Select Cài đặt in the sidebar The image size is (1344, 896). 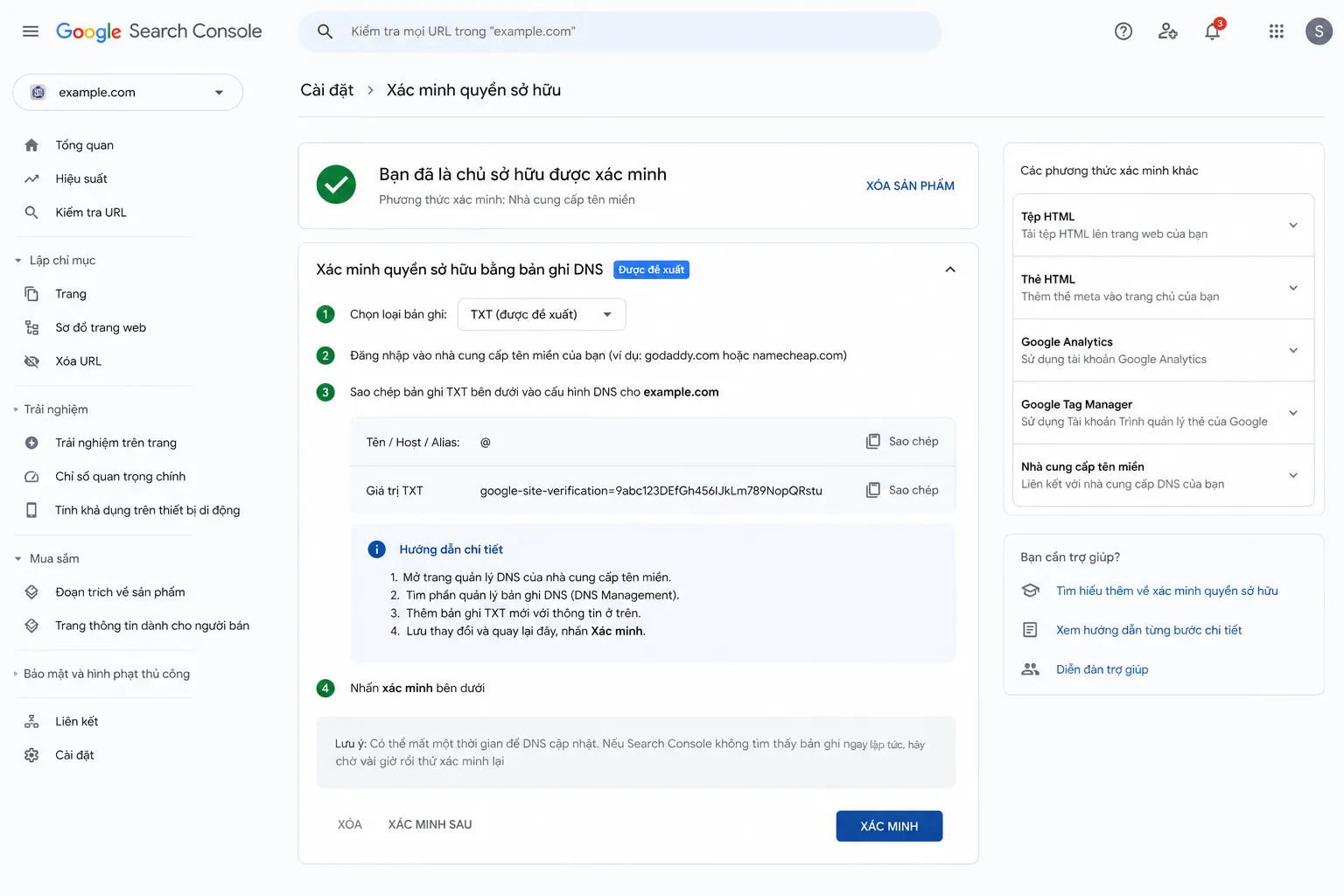(74, 755)
